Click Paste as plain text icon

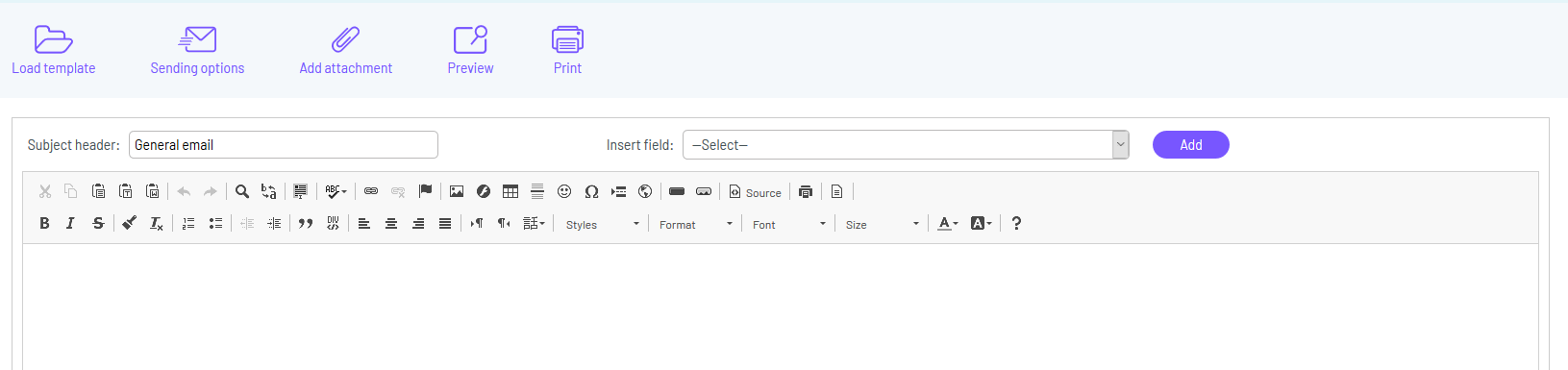pyautogui.click(x=125, y=191)
